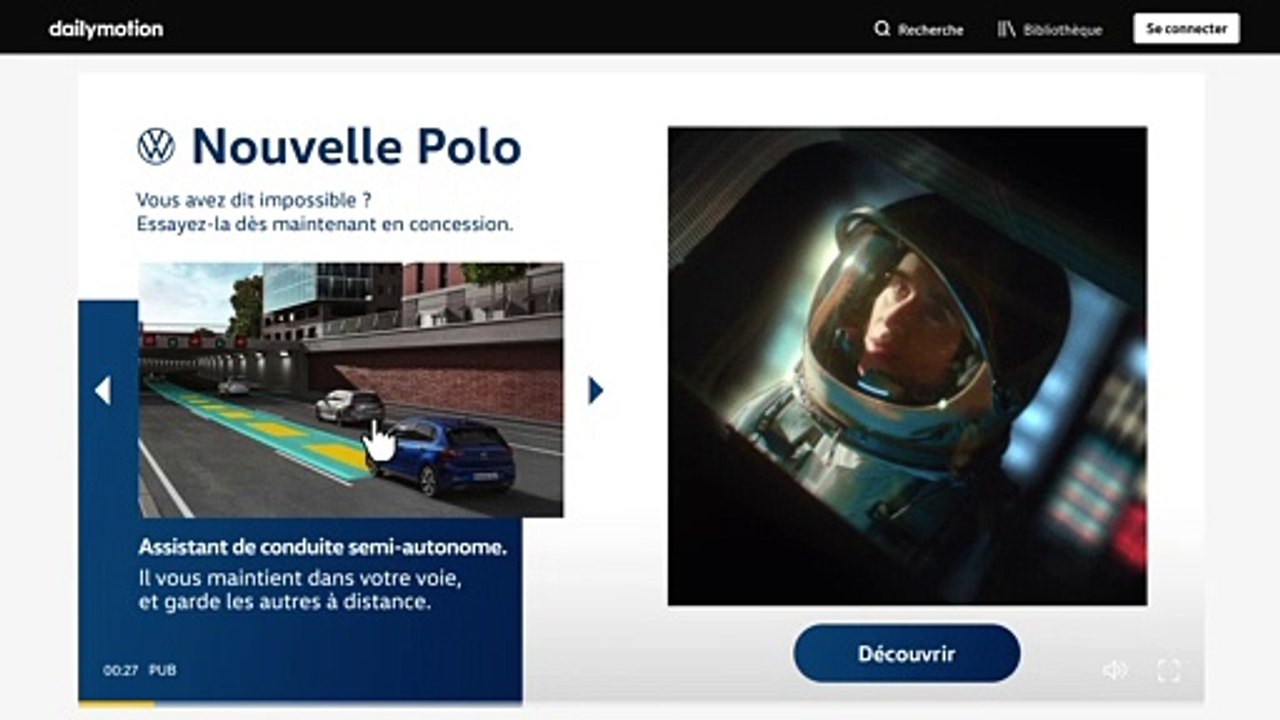
Task: Click the Nouvelle Polo headline
Action: 356,147
